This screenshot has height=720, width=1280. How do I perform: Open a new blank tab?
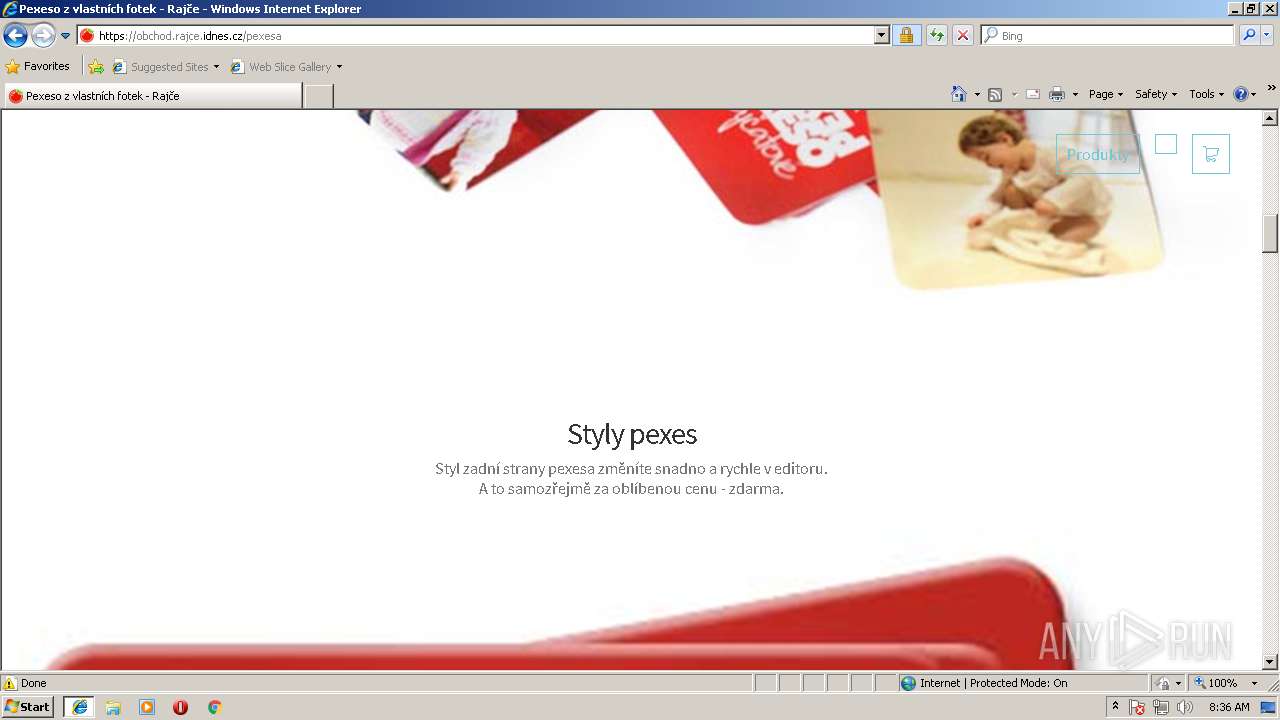pos(318,96)
